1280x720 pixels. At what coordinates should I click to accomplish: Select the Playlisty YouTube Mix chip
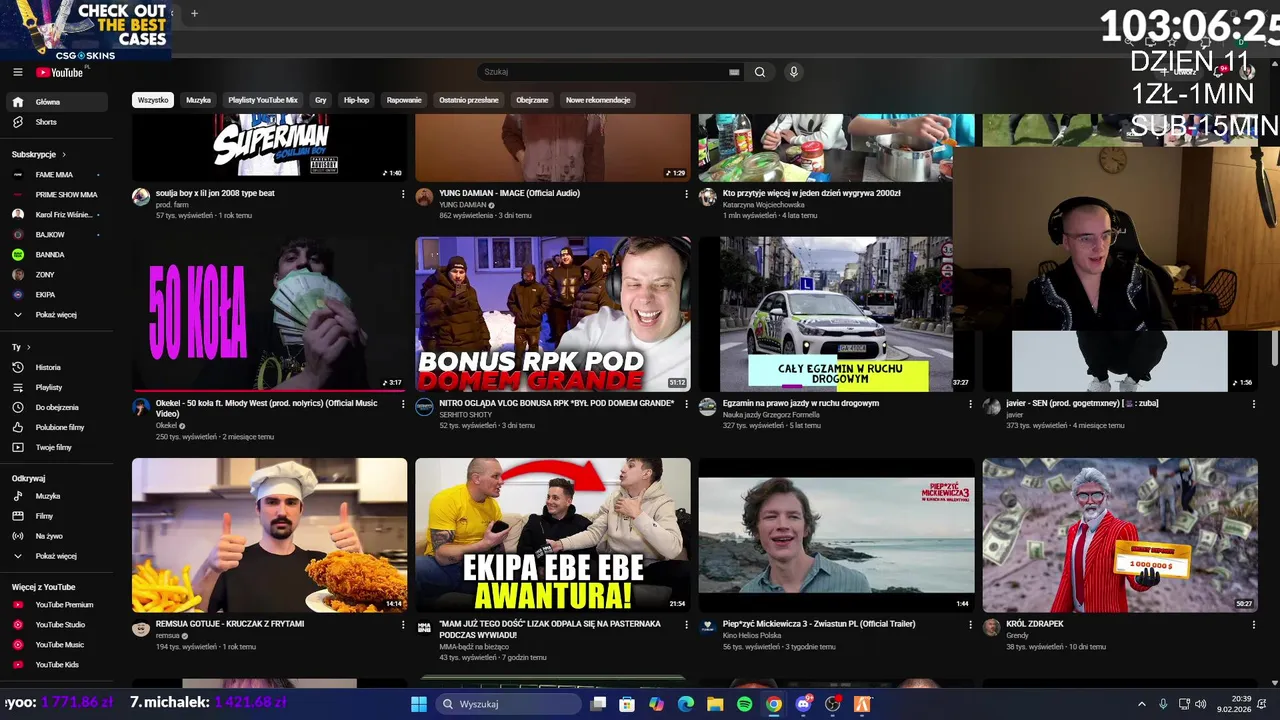pyautogui.click(x=263, y=100)
